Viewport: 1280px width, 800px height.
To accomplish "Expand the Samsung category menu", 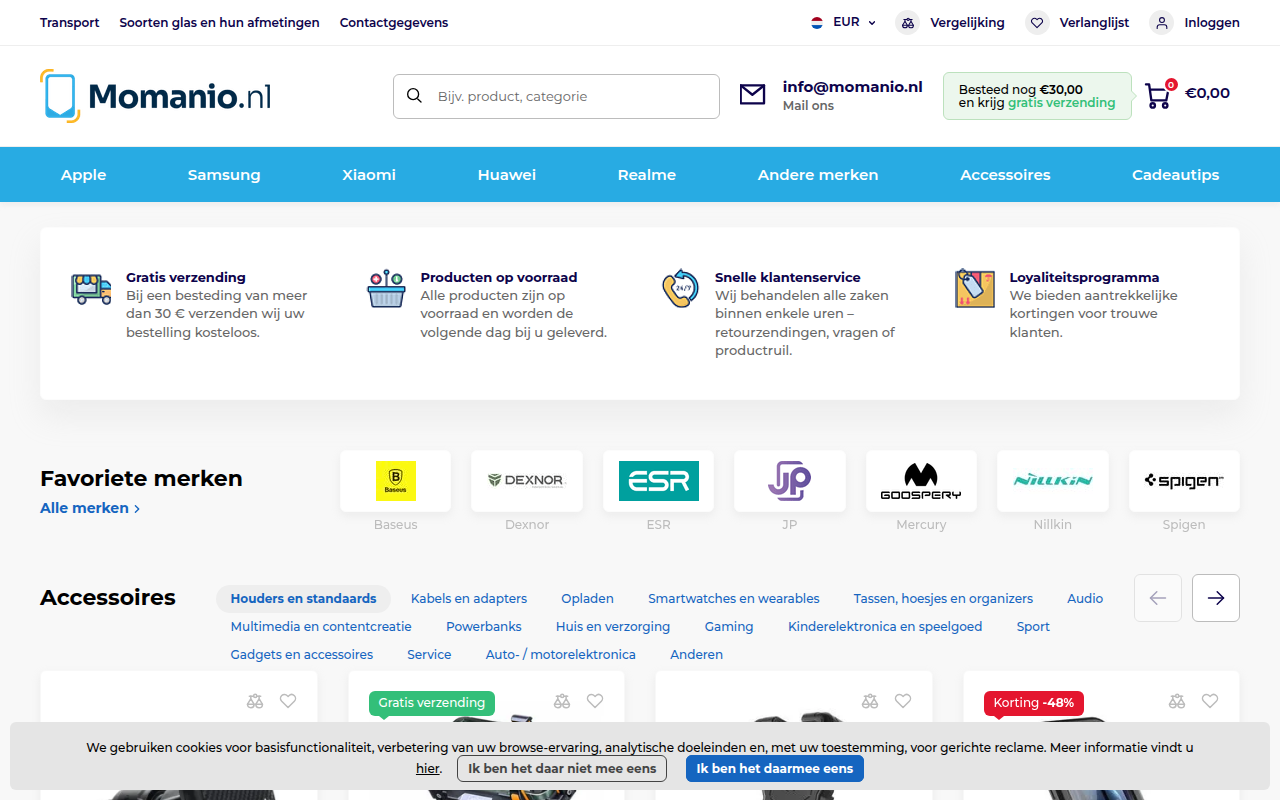I will click(224, 175).
